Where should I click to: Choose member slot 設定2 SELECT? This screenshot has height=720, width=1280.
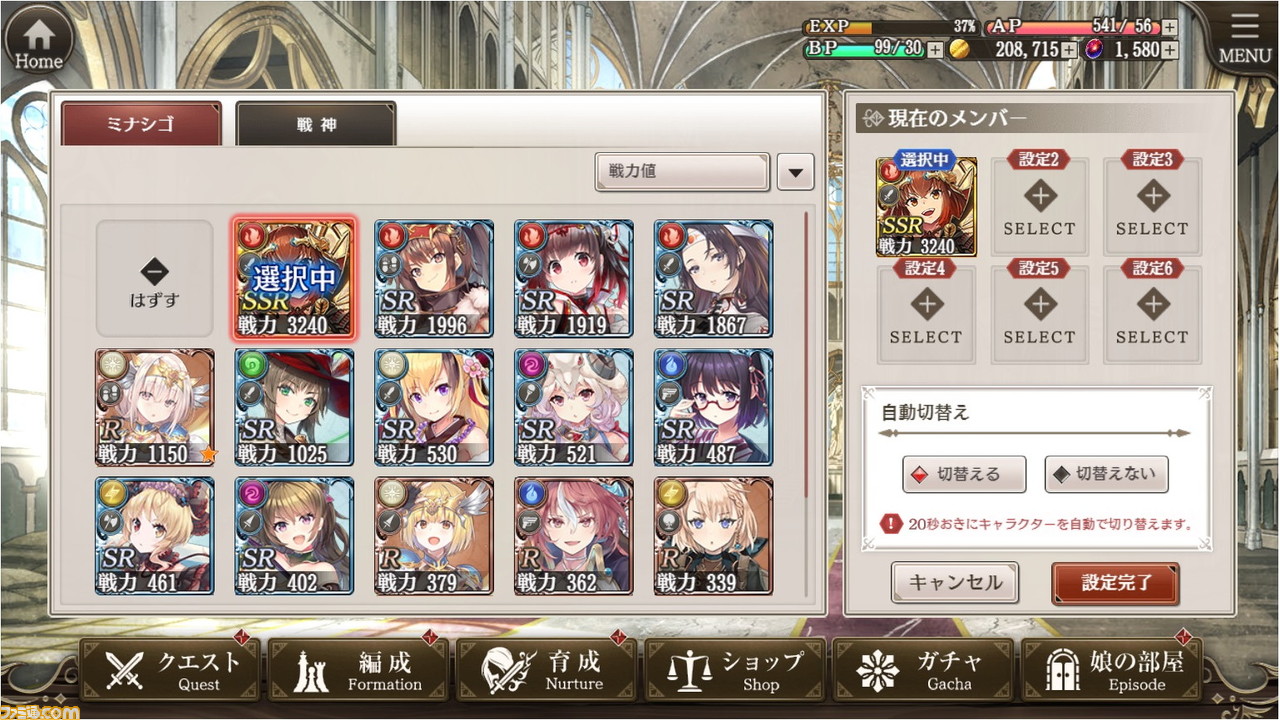pos(1039,204)
